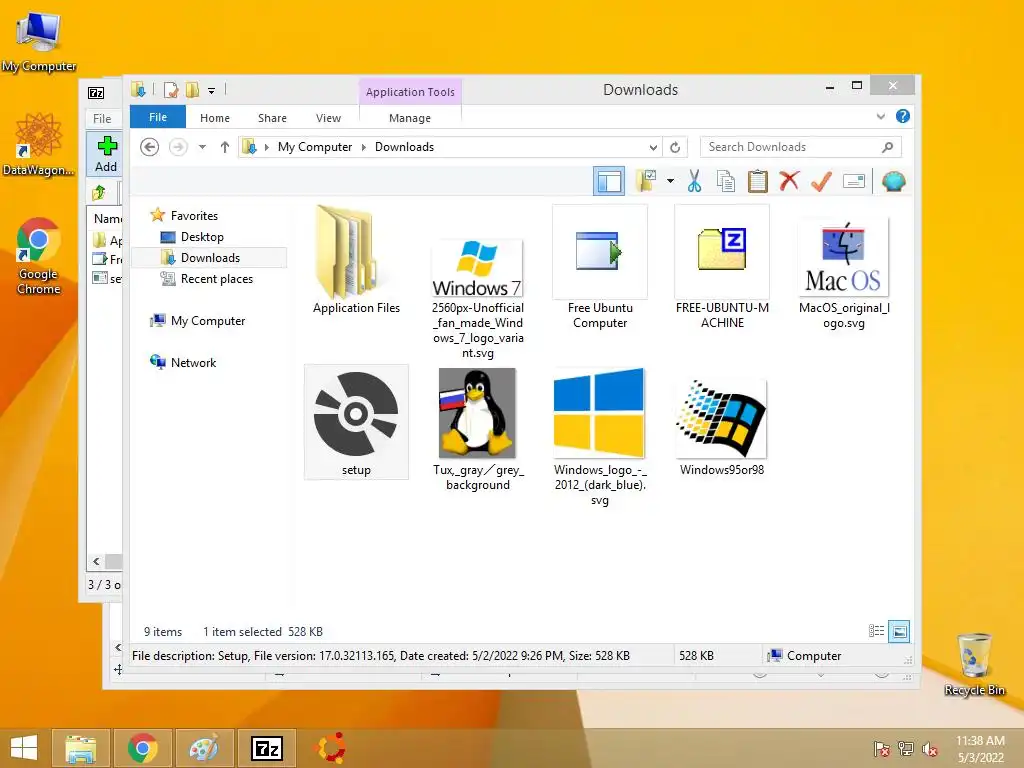
Task: Select the Application Files folder
Action: click(x=356, y=260)
